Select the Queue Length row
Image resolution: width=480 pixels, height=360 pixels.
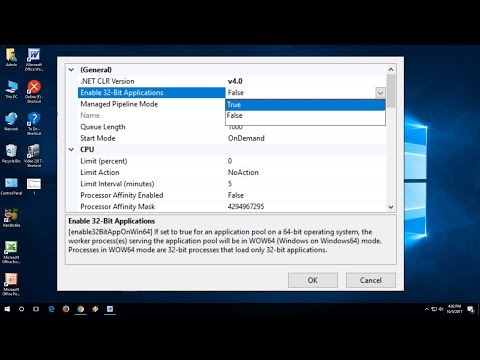click(152, 127)
